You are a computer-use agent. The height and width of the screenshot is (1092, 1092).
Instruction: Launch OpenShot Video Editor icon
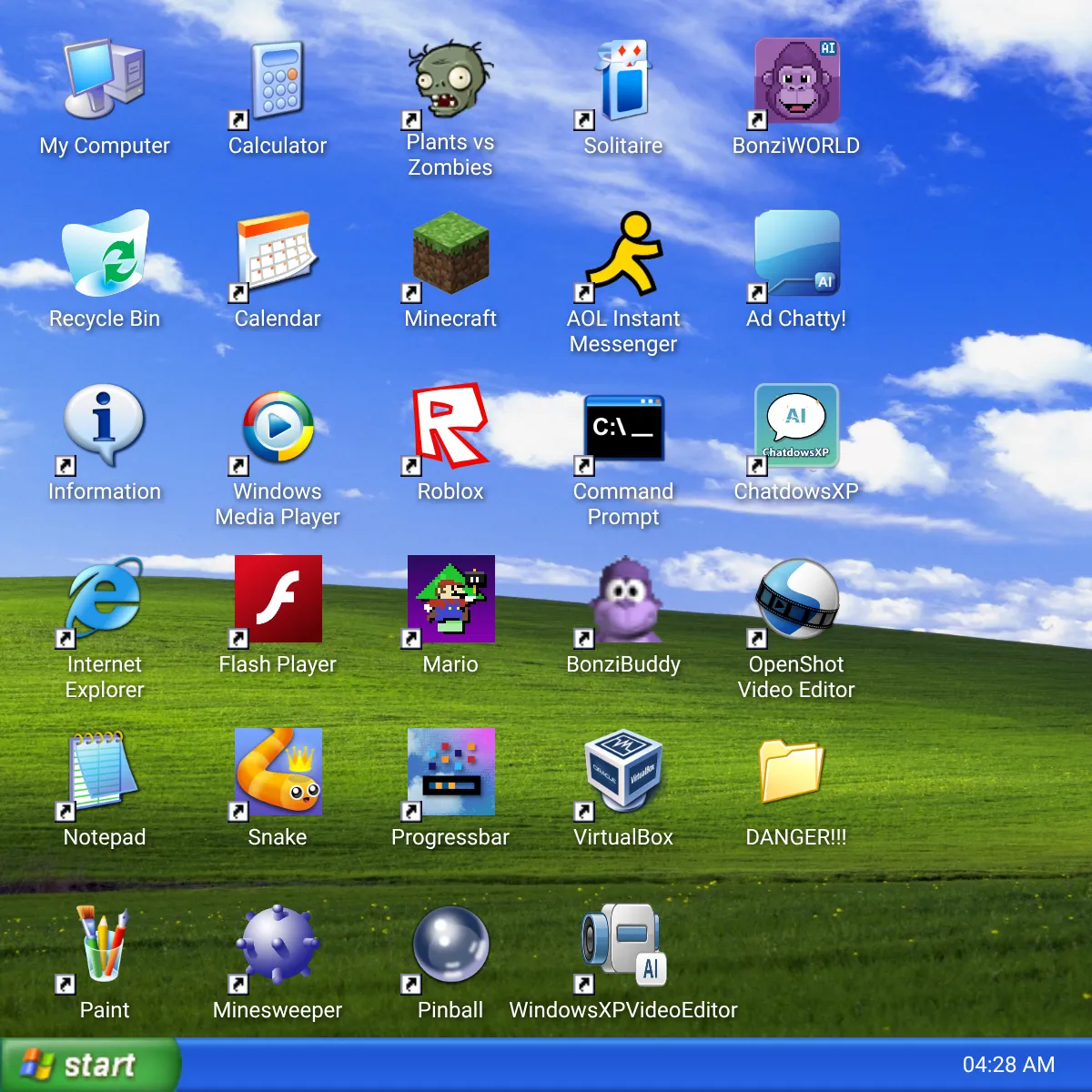[796, 599]
